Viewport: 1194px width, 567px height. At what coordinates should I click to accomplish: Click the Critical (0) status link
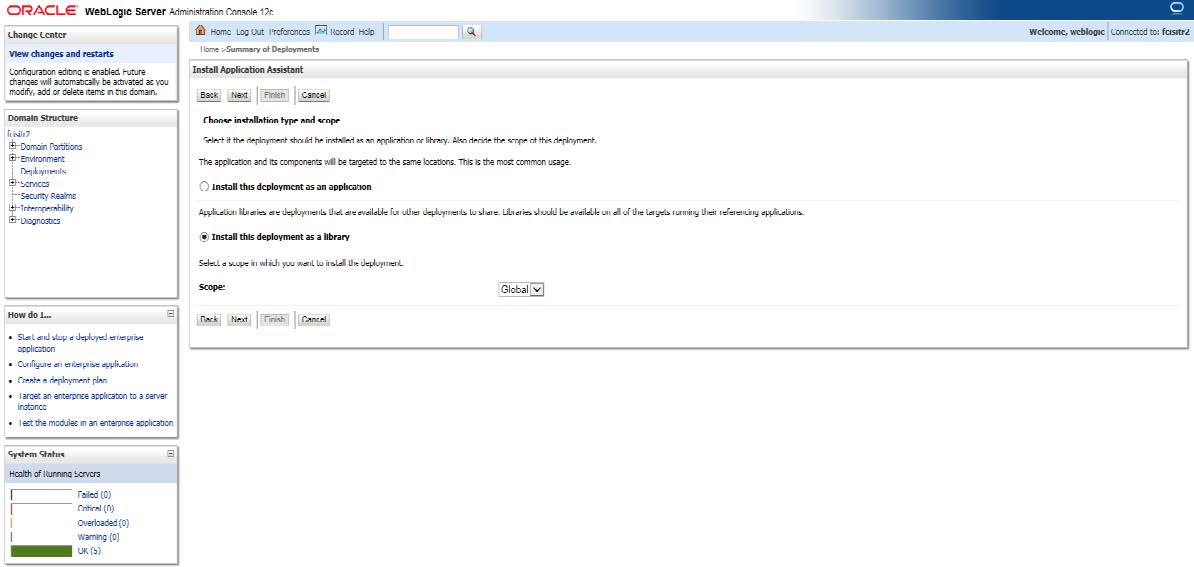pyautogui.click(x=95, y=508)
